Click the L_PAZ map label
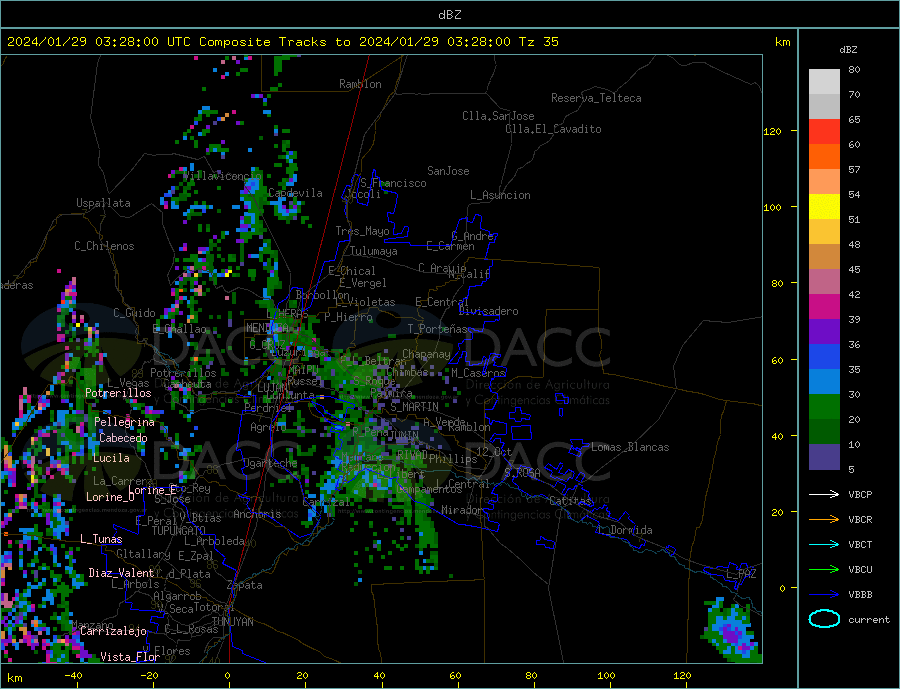The width and height of the screenshot is (900, 689). [x=741, y=574]
